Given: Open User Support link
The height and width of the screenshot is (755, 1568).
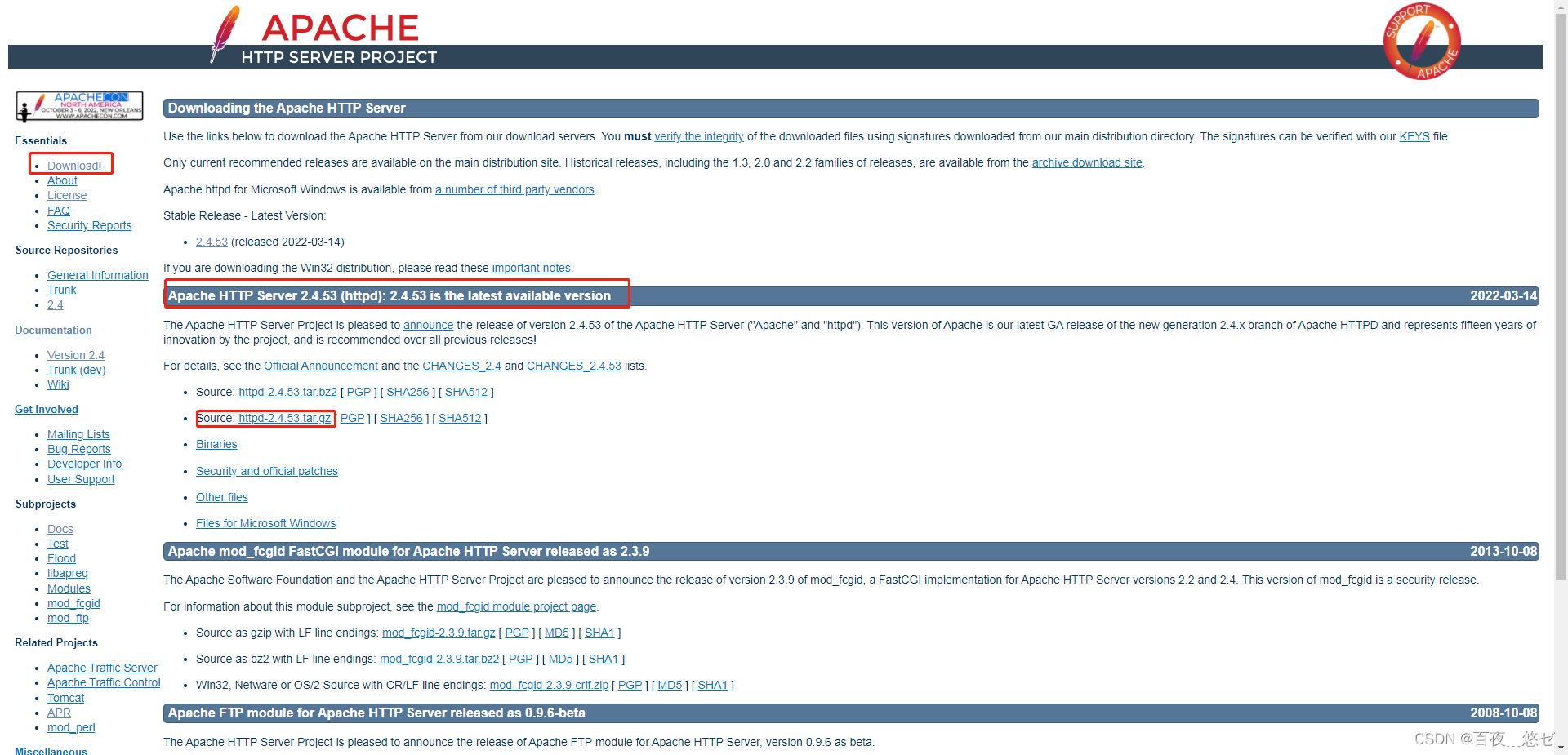Looking at the screenshot, I should [81, 479].
